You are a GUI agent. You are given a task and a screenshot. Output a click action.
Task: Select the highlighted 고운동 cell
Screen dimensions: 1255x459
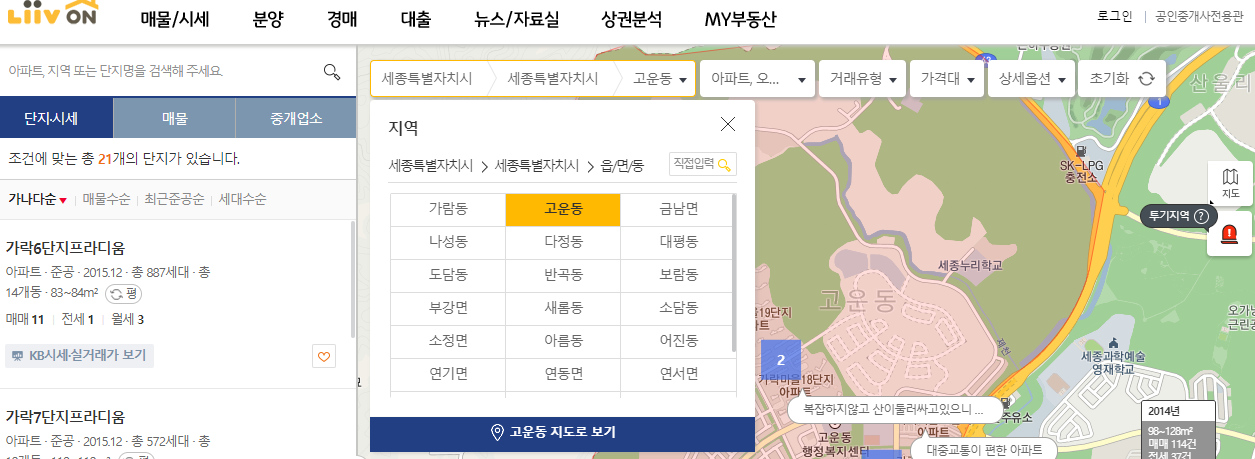point(563,210)
